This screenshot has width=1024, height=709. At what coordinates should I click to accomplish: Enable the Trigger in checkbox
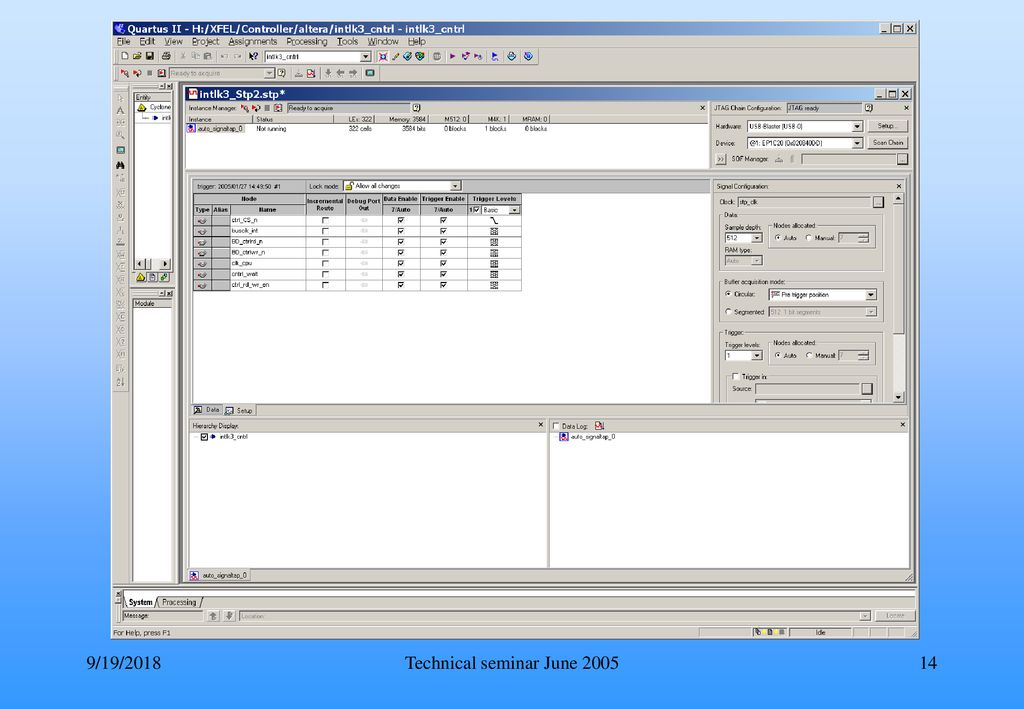pos(735,377)
